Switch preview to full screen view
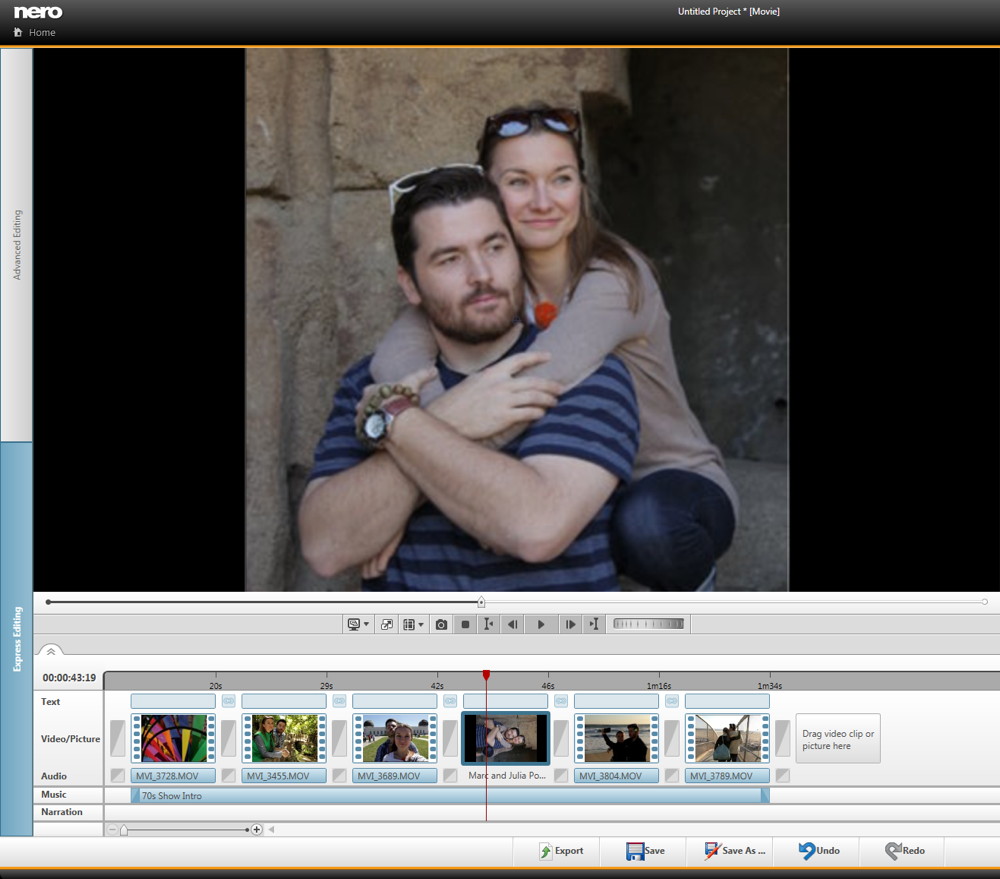The height and width of the screenshot is (879, 1000). coord(387,624)
